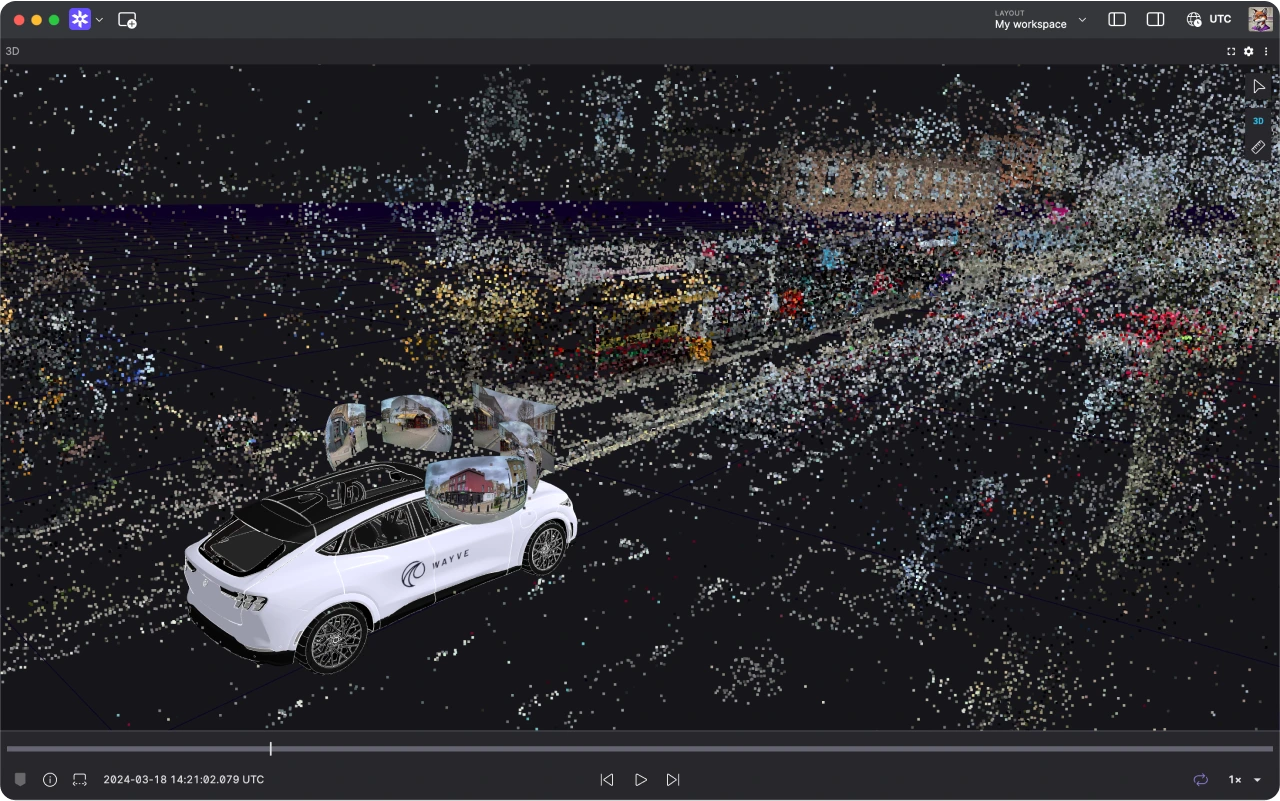Open the 3D panel settings gear

point(1247,51)
